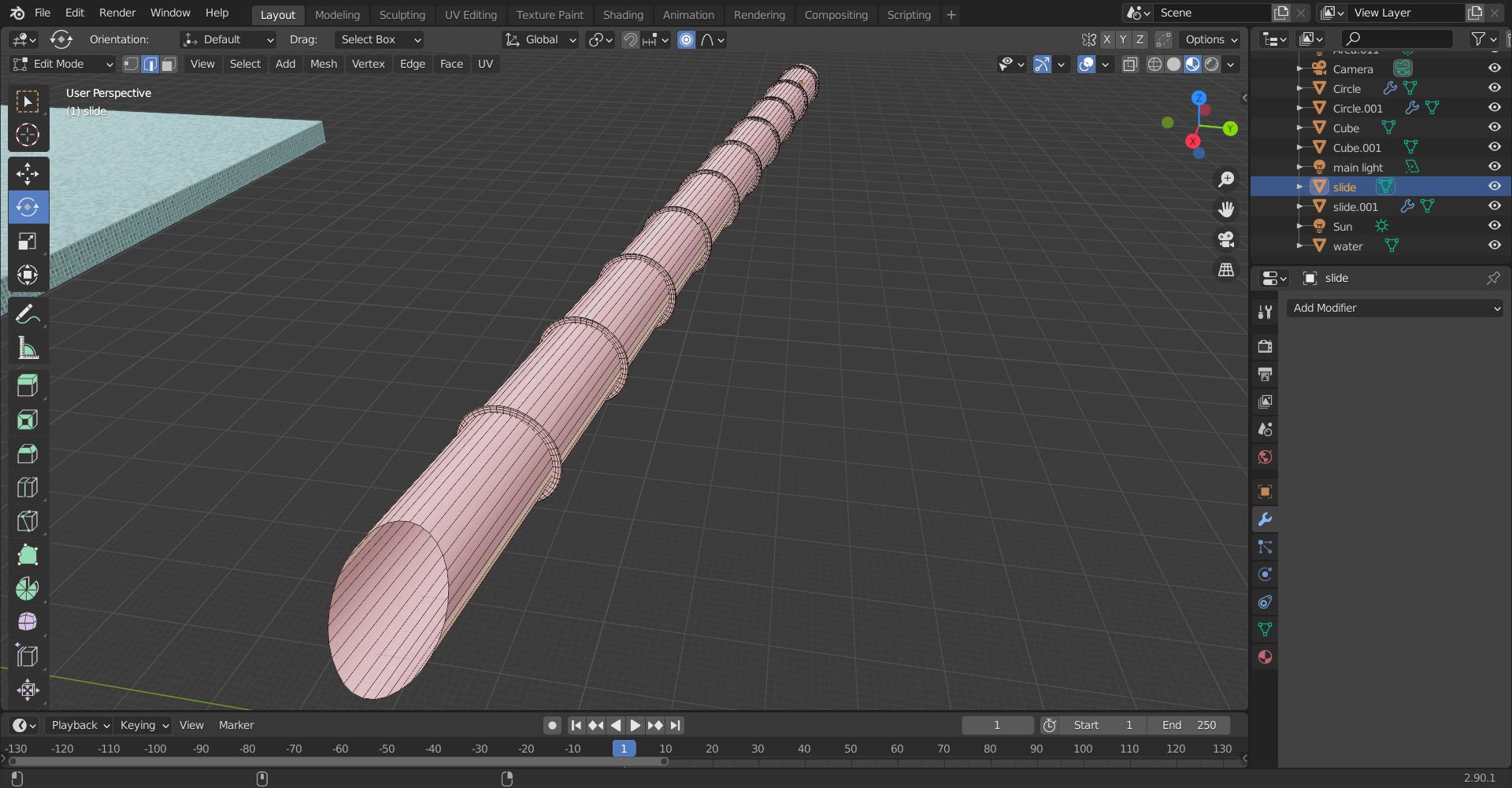Switch to the UV Editing workspace tab

pos(471,15)
